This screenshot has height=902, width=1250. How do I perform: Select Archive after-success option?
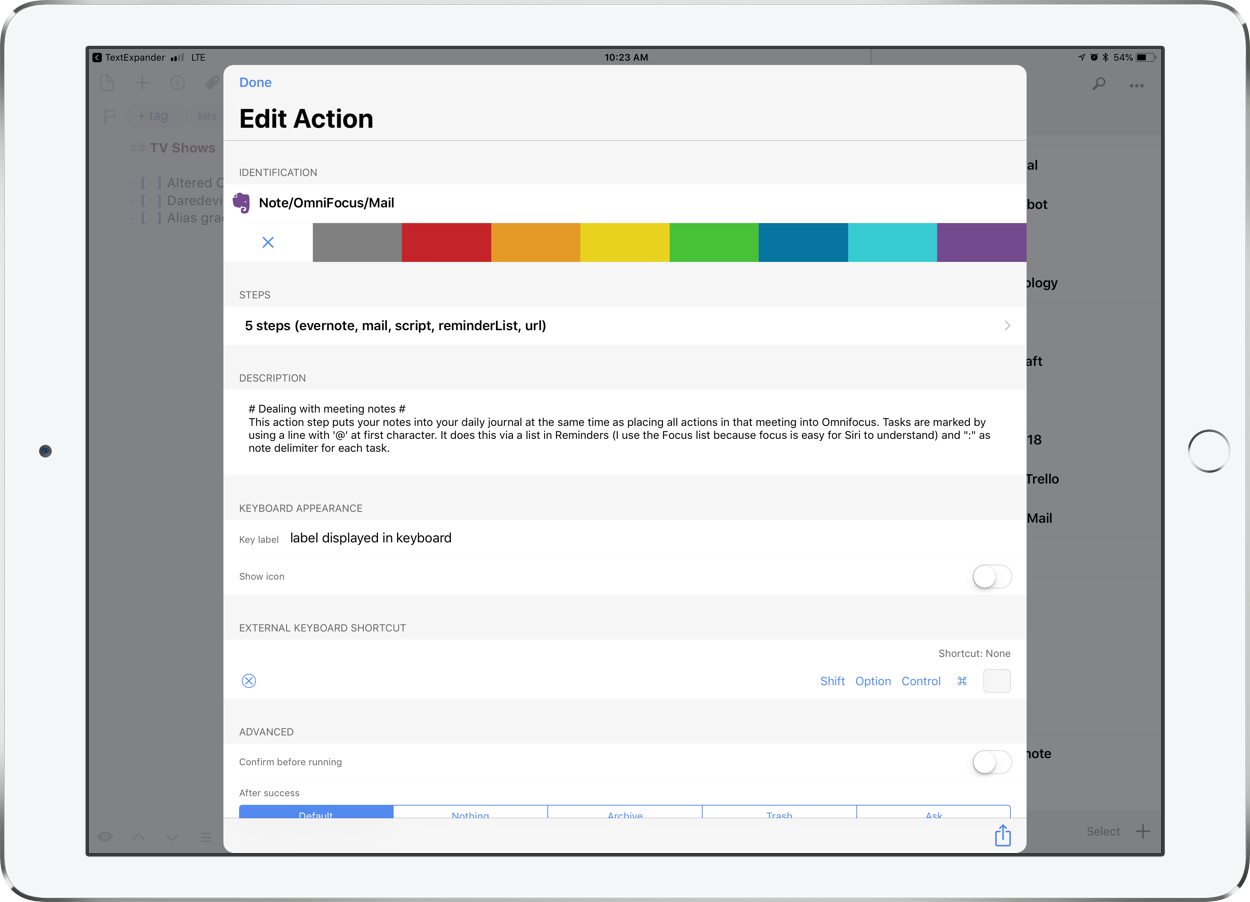pyautogui.click(x=625, y=812)
